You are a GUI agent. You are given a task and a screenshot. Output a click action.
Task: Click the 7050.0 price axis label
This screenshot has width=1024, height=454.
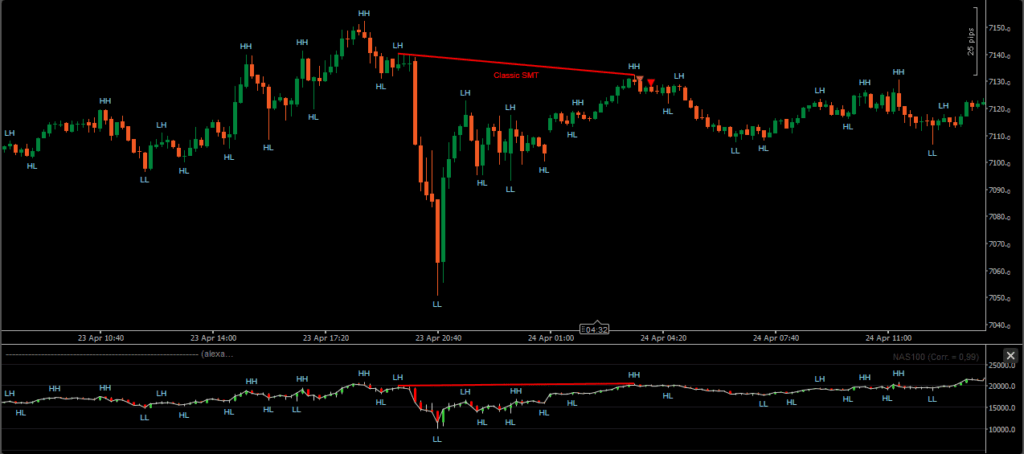click(1000, 298)
